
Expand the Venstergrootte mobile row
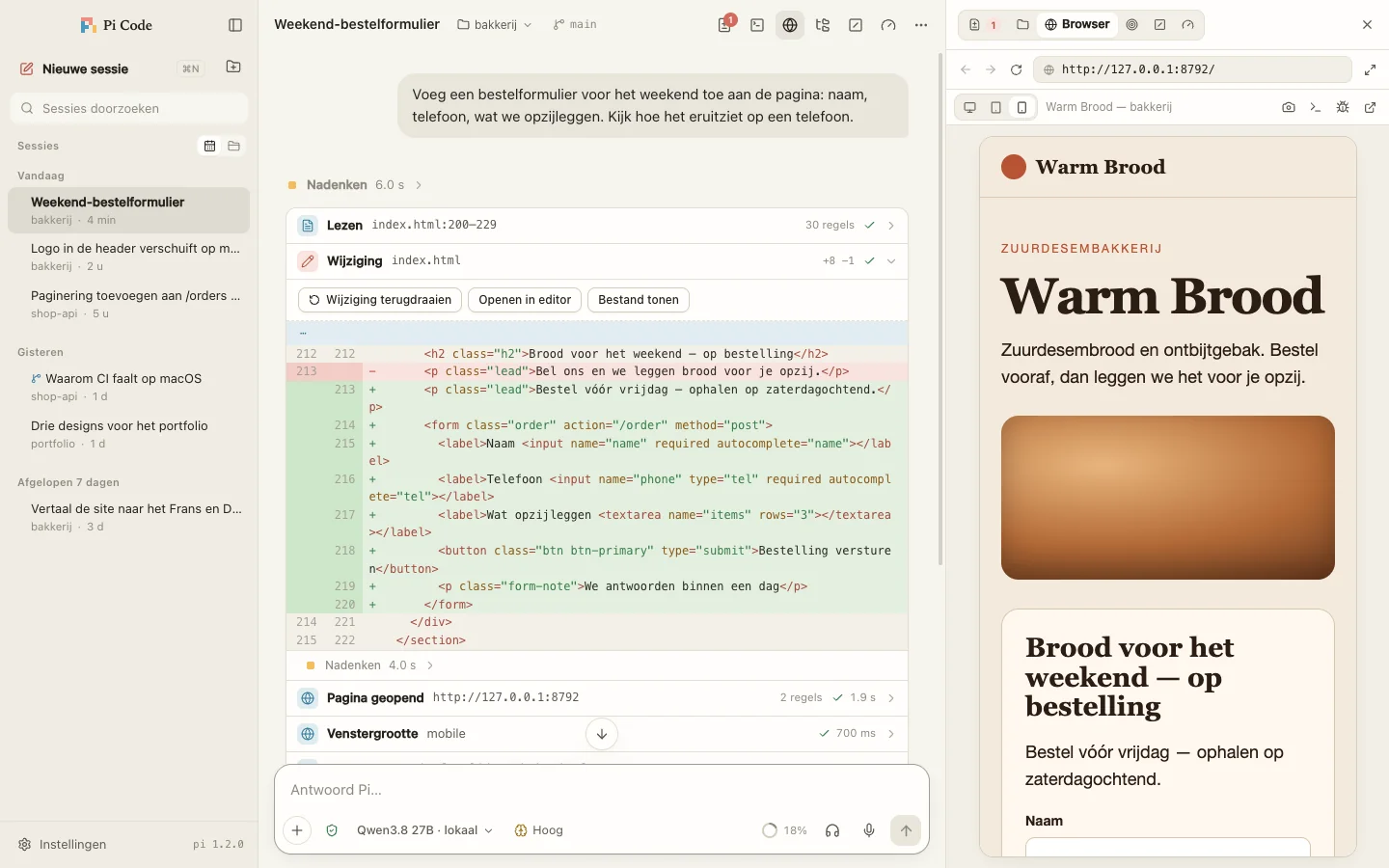[597, 734]
